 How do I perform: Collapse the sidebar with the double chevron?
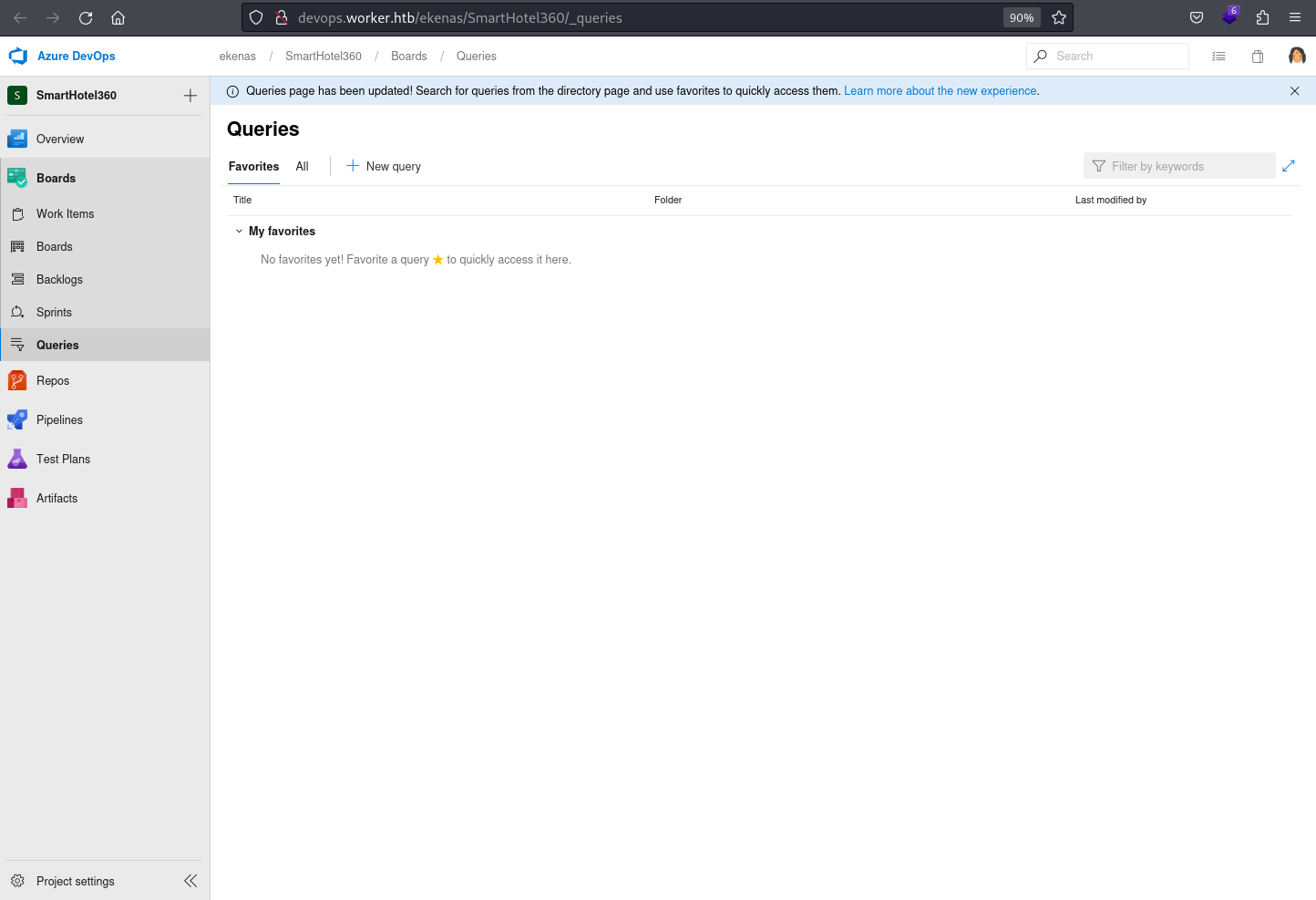[190, 881]
